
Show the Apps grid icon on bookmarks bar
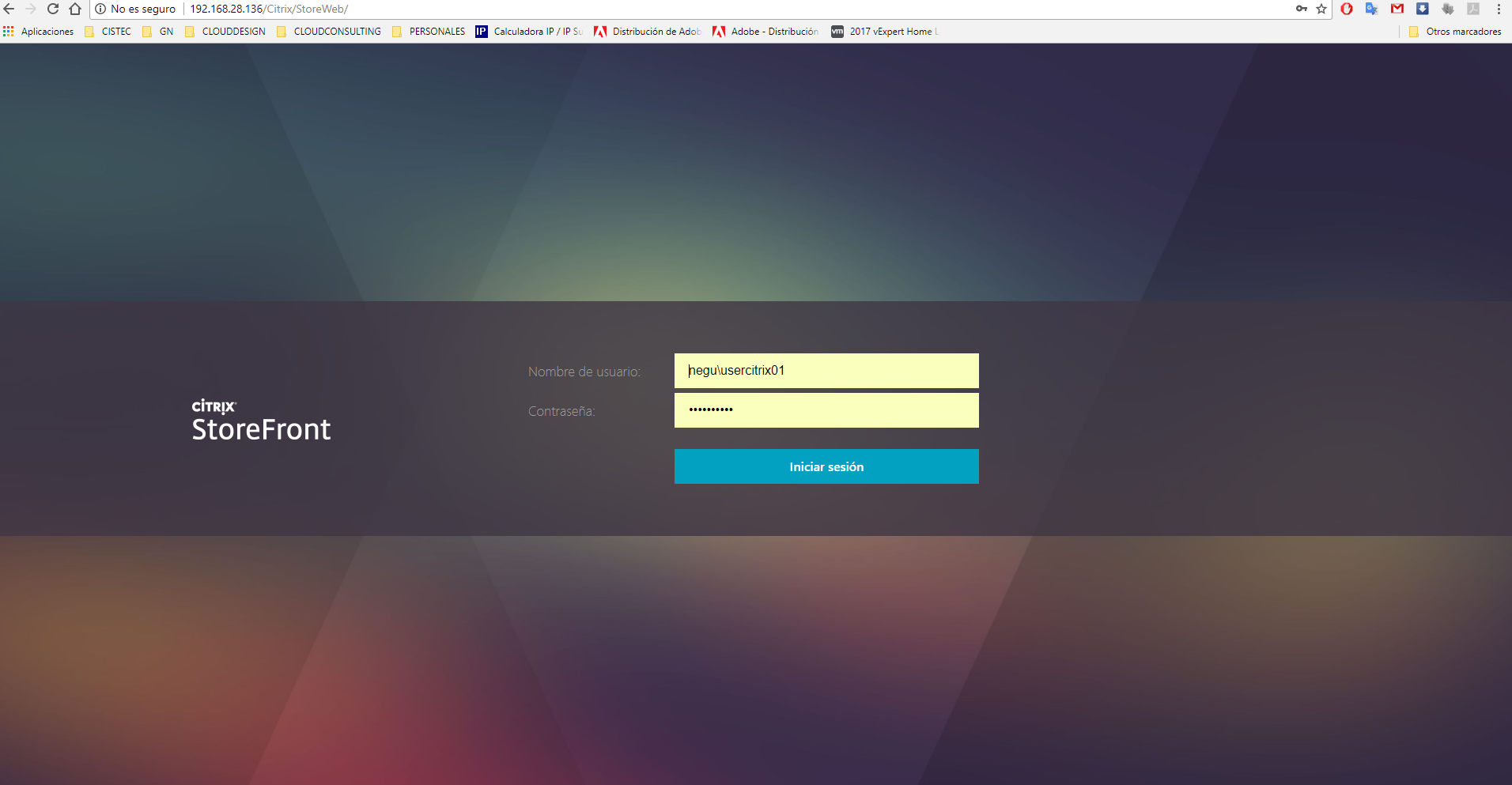(8, 32)
